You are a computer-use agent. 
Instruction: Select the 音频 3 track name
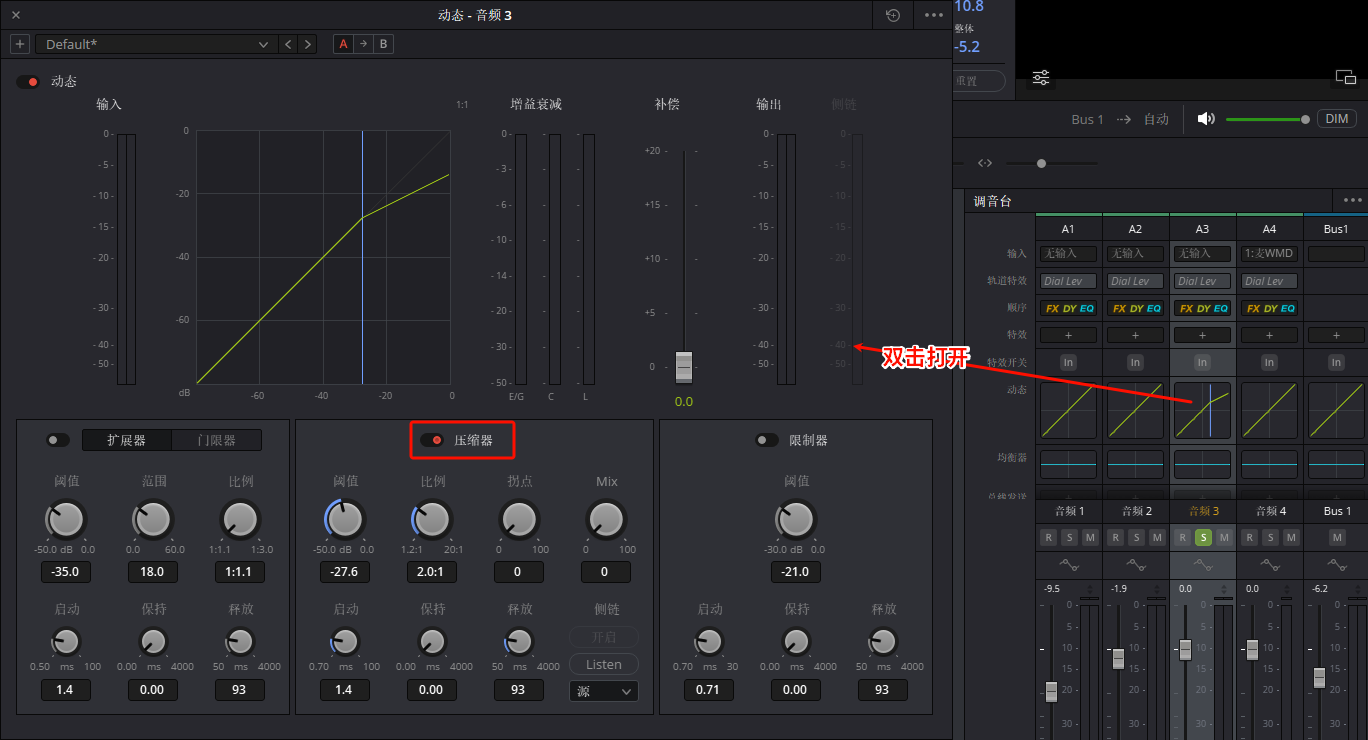pyautogui.click(x=1202, y=511)
